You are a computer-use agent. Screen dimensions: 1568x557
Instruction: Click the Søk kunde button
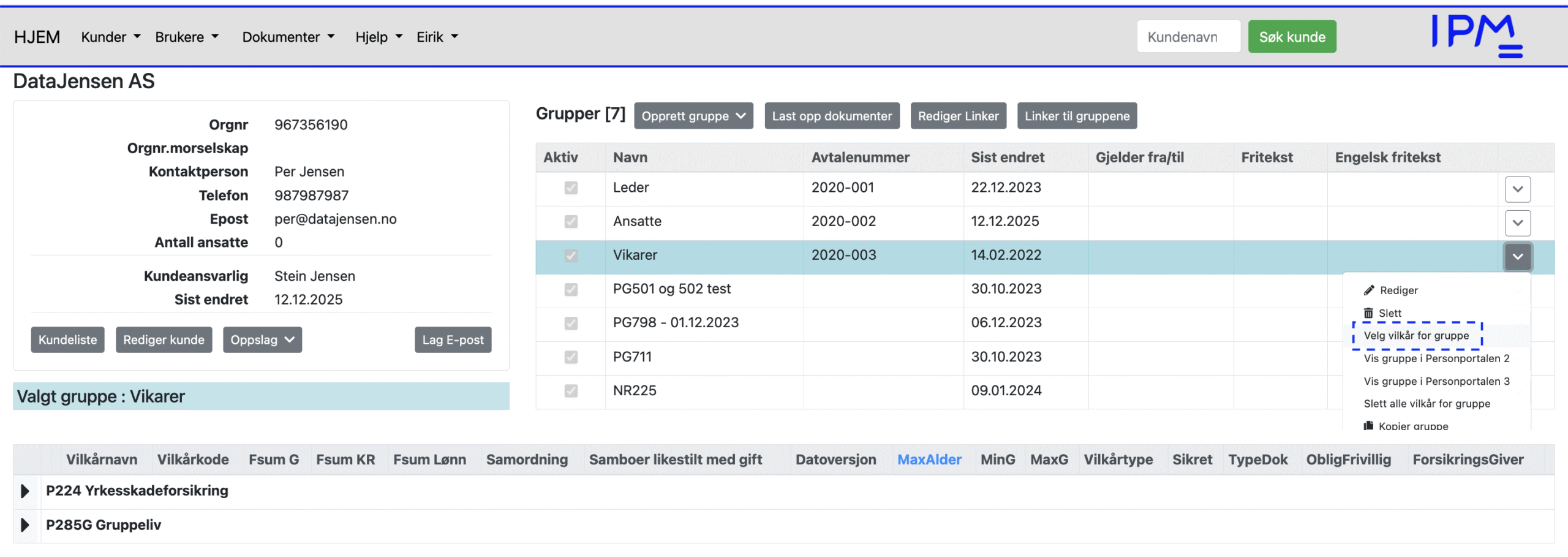(x=1292, y=37)
